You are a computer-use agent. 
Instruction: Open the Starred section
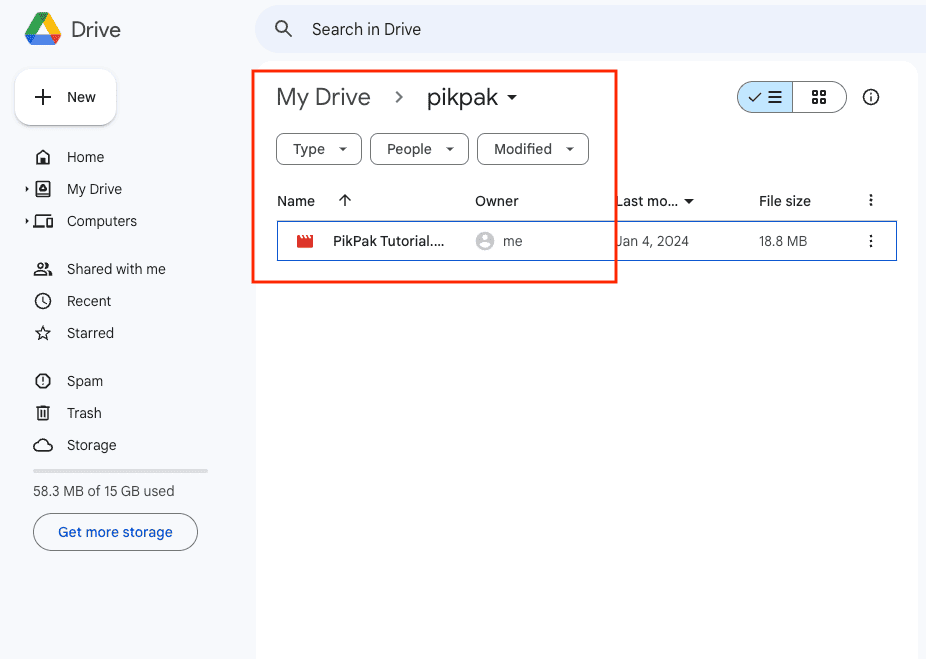(90, 333)
